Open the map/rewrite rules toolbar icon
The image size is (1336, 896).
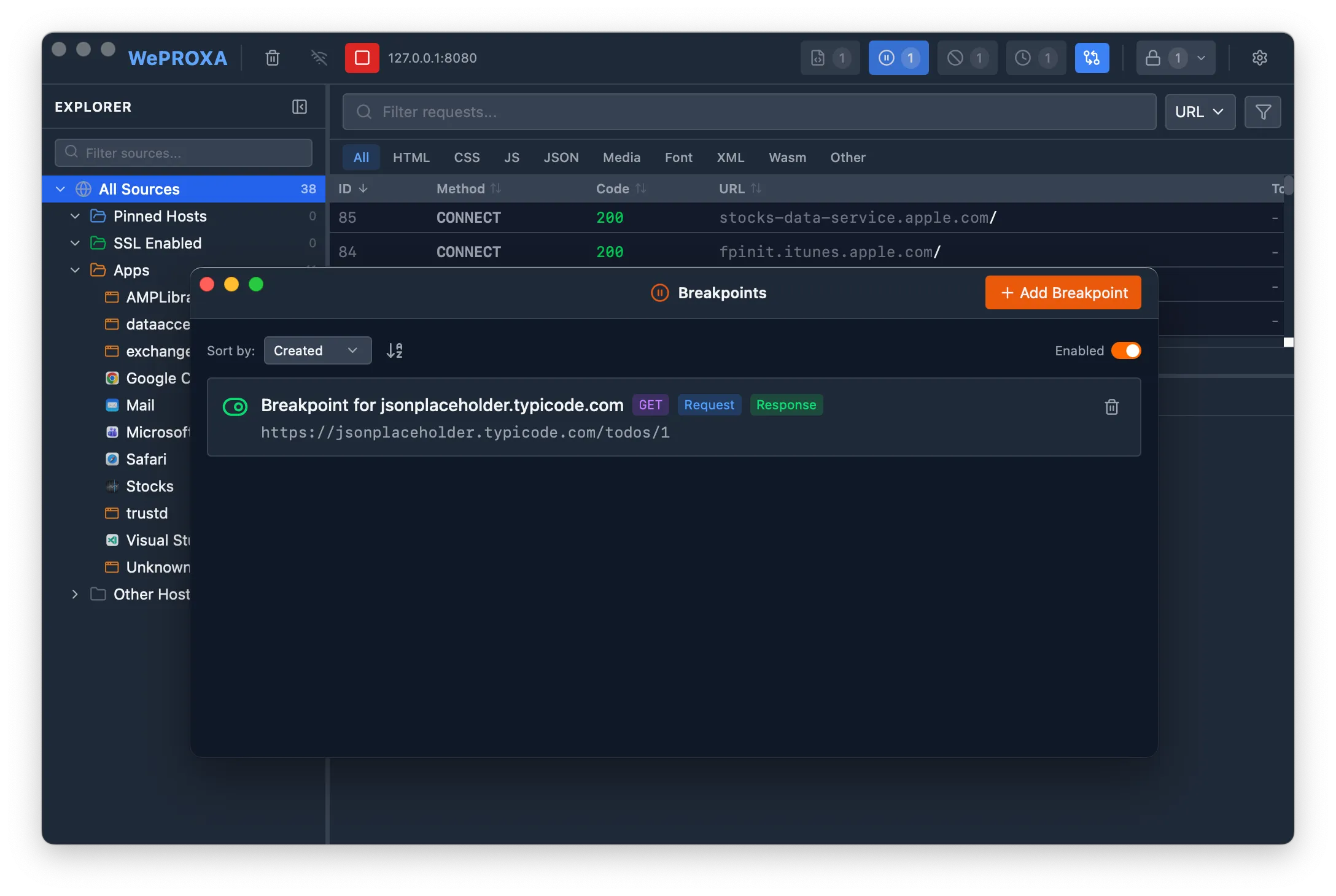click(1092, 58)
